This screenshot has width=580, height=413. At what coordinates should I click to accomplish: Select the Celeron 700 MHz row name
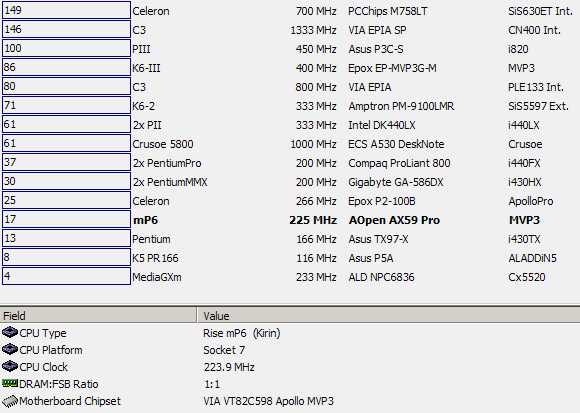[x=151, y=11]
